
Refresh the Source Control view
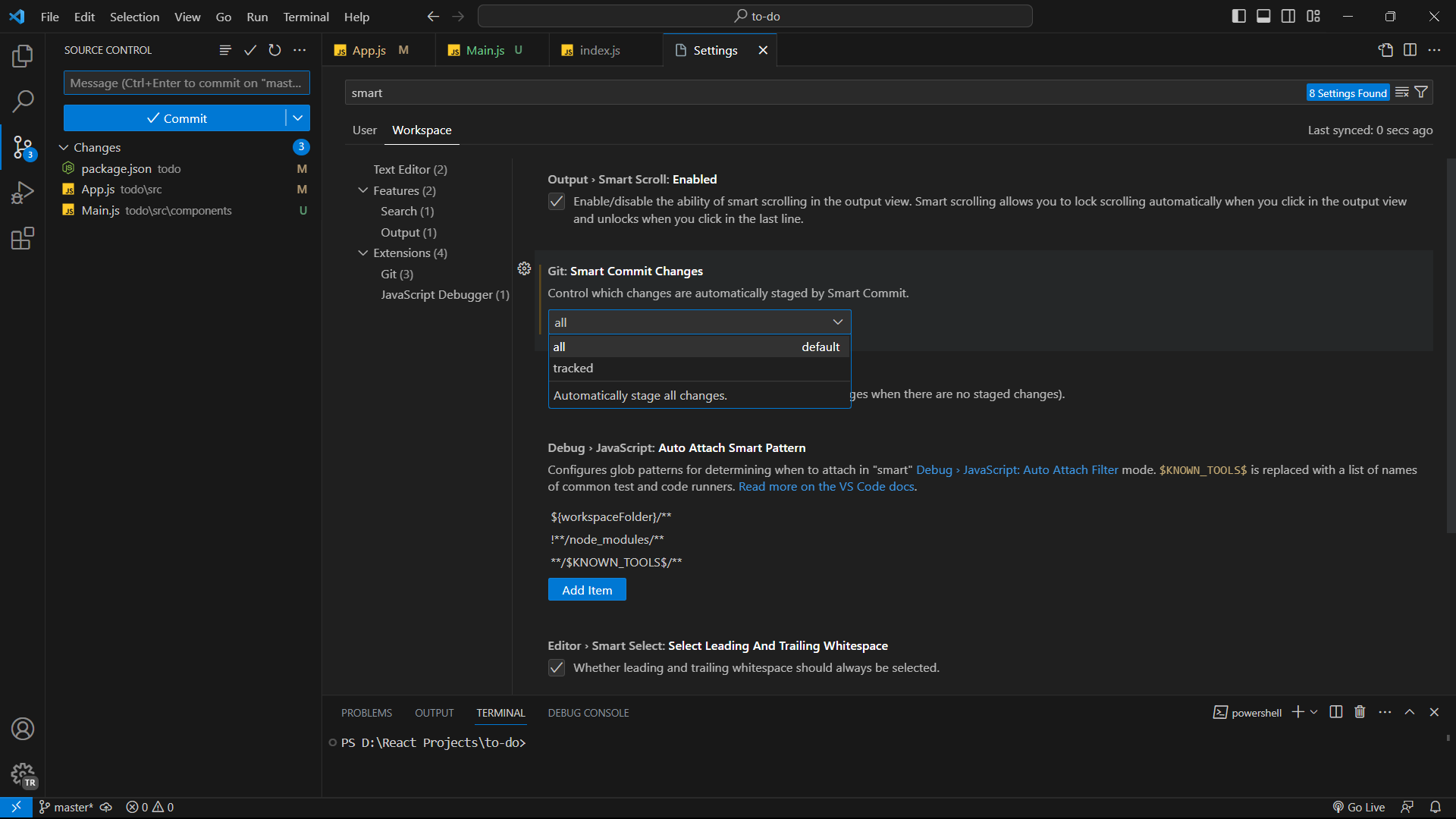[x=275, y=50]
